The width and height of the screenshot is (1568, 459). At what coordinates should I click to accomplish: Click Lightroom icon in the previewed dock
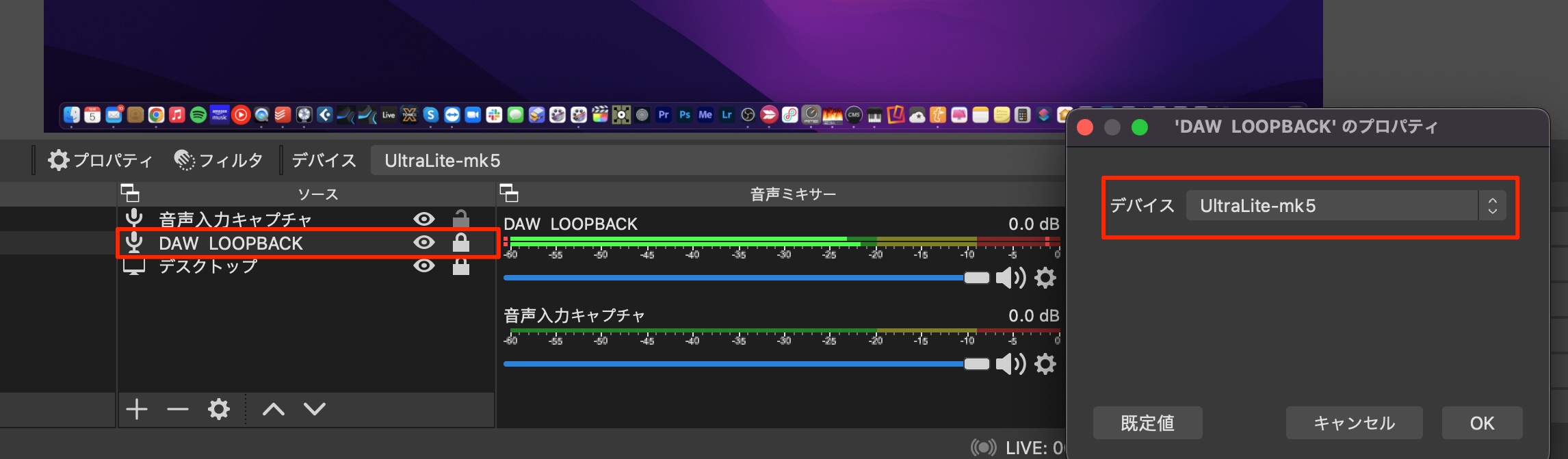(727, 115)
